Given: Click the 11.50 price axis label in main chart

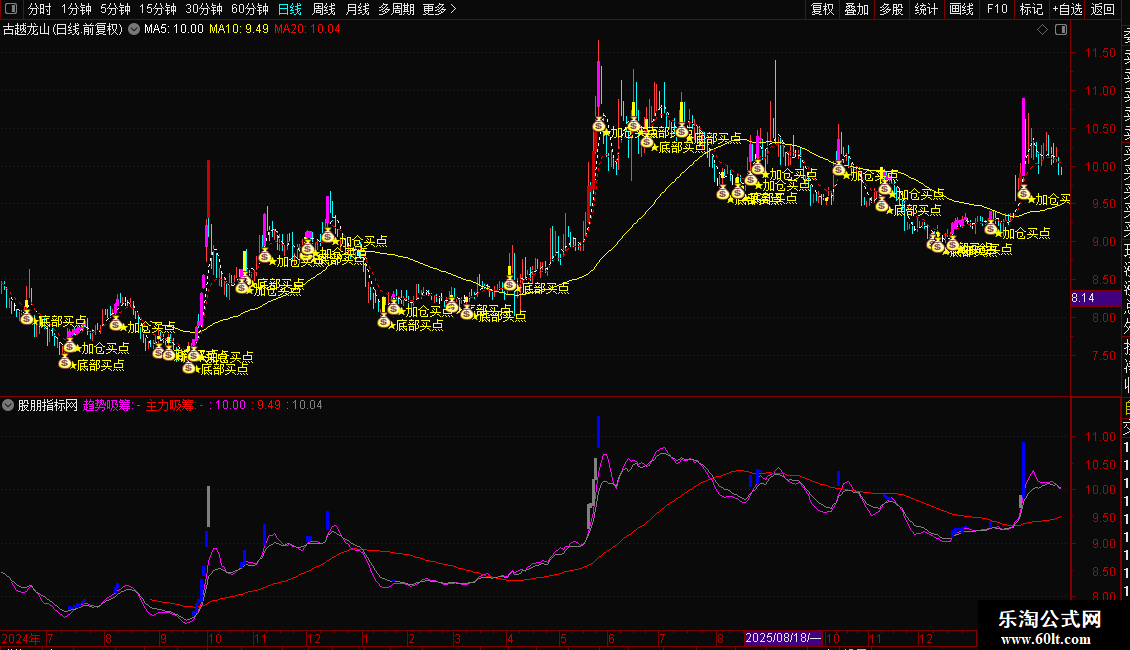Looking at the screenshot, I should pos(1100,53).
